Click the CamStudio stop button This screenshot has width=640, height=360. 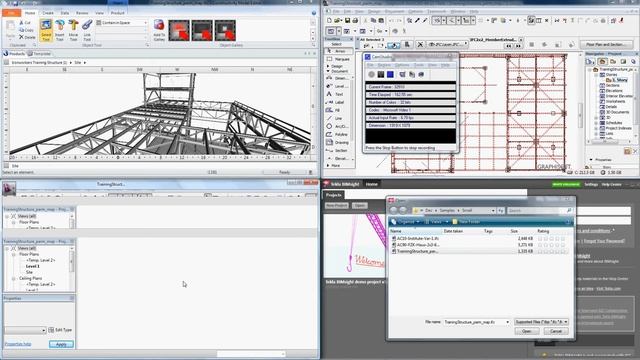[390, 74]
